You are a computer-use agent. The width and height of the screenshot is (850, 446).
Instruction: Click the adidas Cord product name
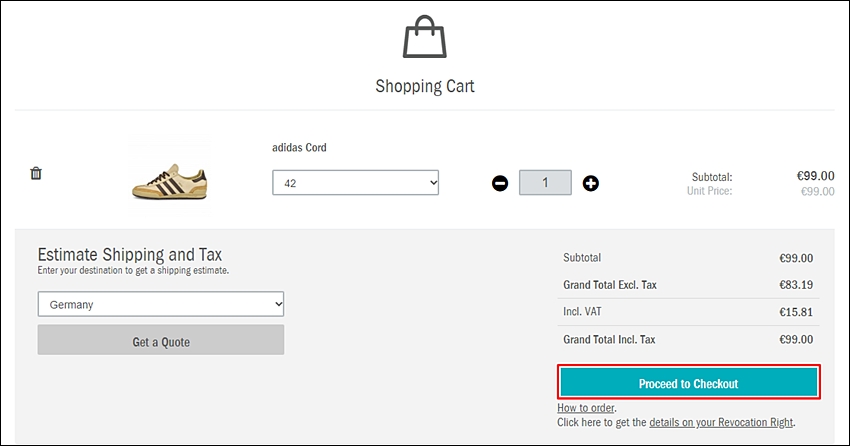coord(299,147)
